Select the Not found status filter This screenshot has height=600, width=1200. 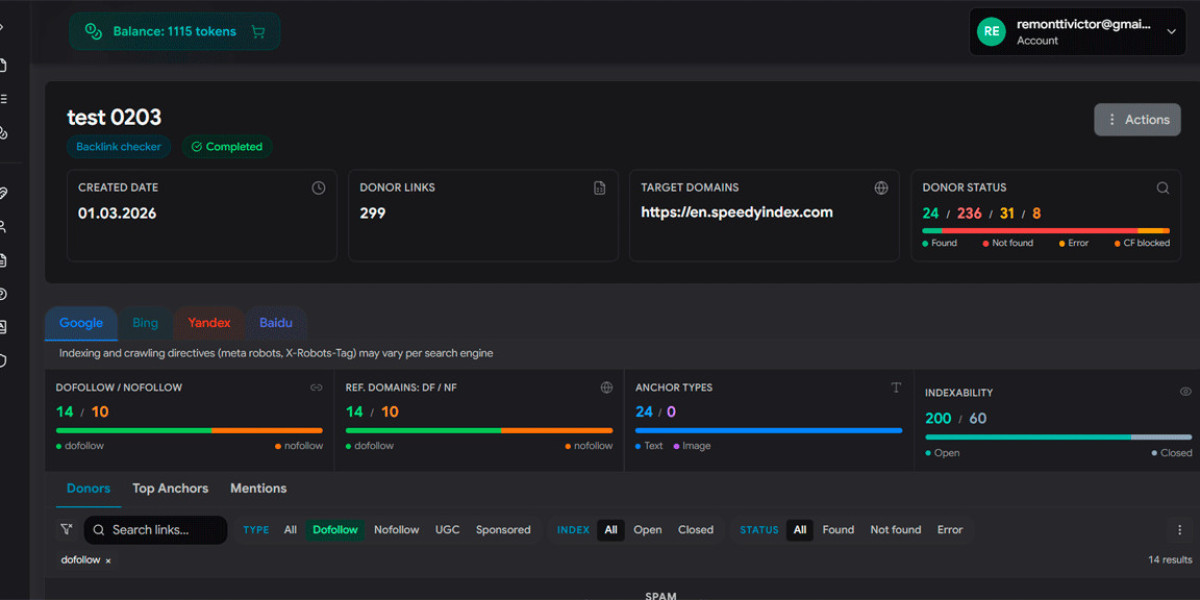pyautogui.click(x=895, y=530)
